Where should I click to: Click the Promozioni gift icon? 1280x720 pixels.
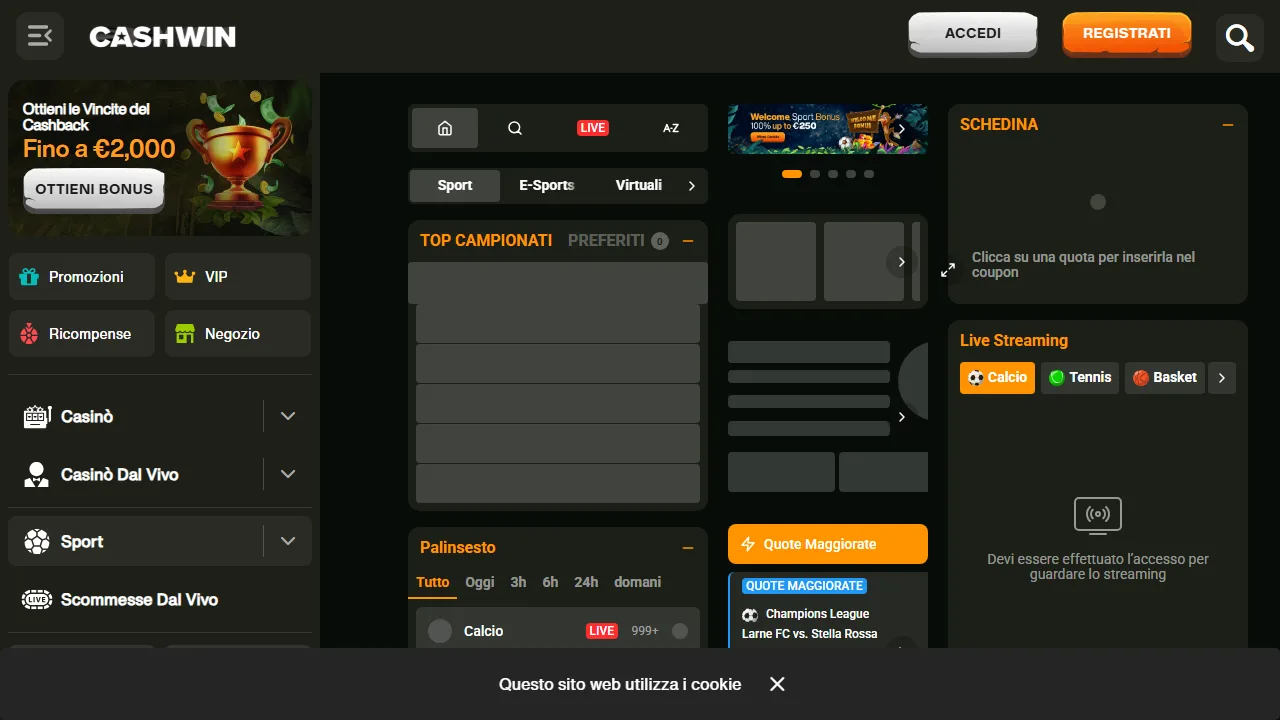[x=30, y=277]
